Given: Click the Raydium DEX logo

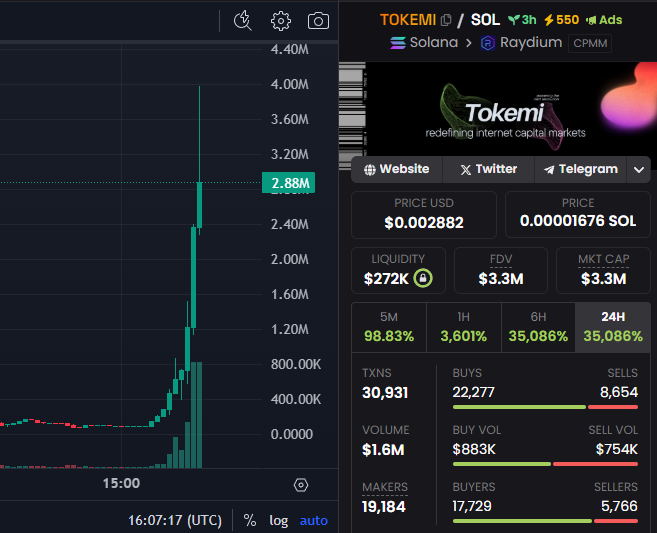Looking at the screenshot, I should (488, 43).
